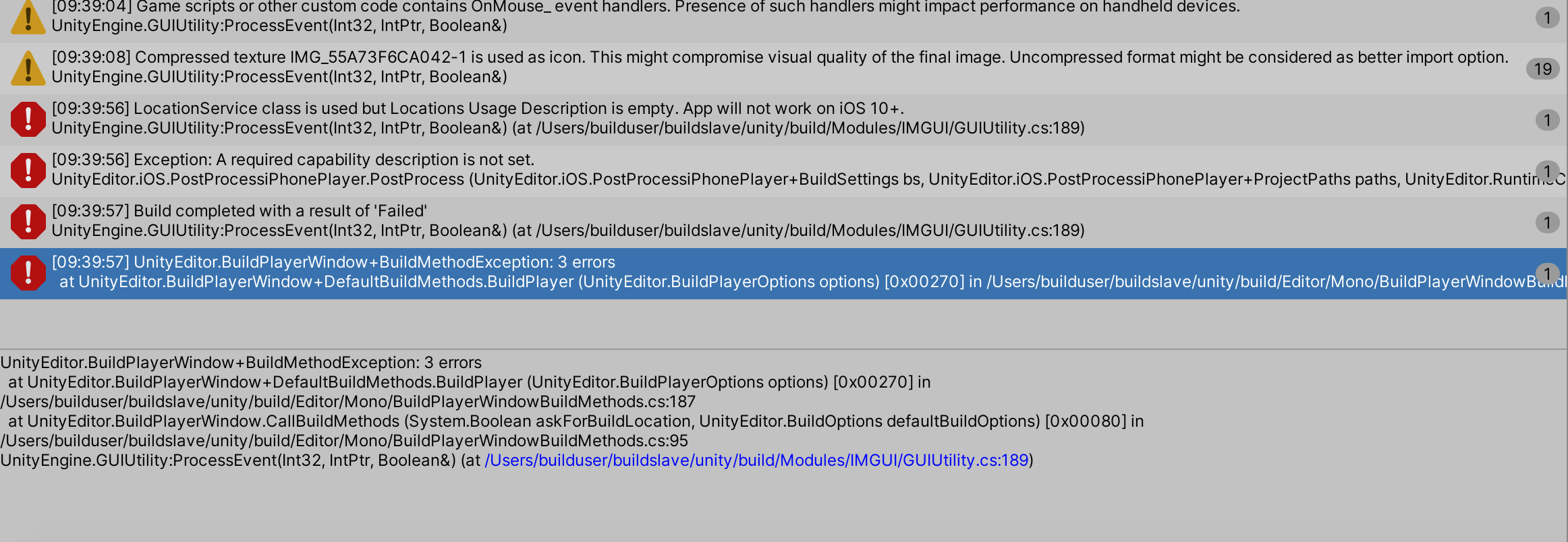Open the GUIUtility.cs:189 file link

(756, 460)
